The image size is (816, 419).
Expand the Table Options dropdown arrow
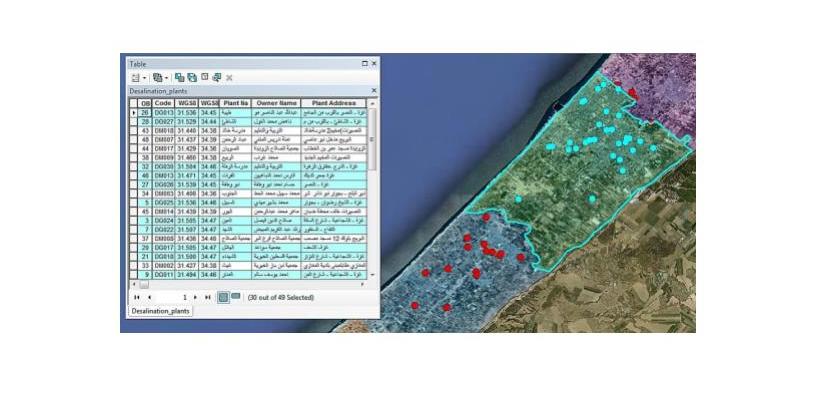coord(143,77)
